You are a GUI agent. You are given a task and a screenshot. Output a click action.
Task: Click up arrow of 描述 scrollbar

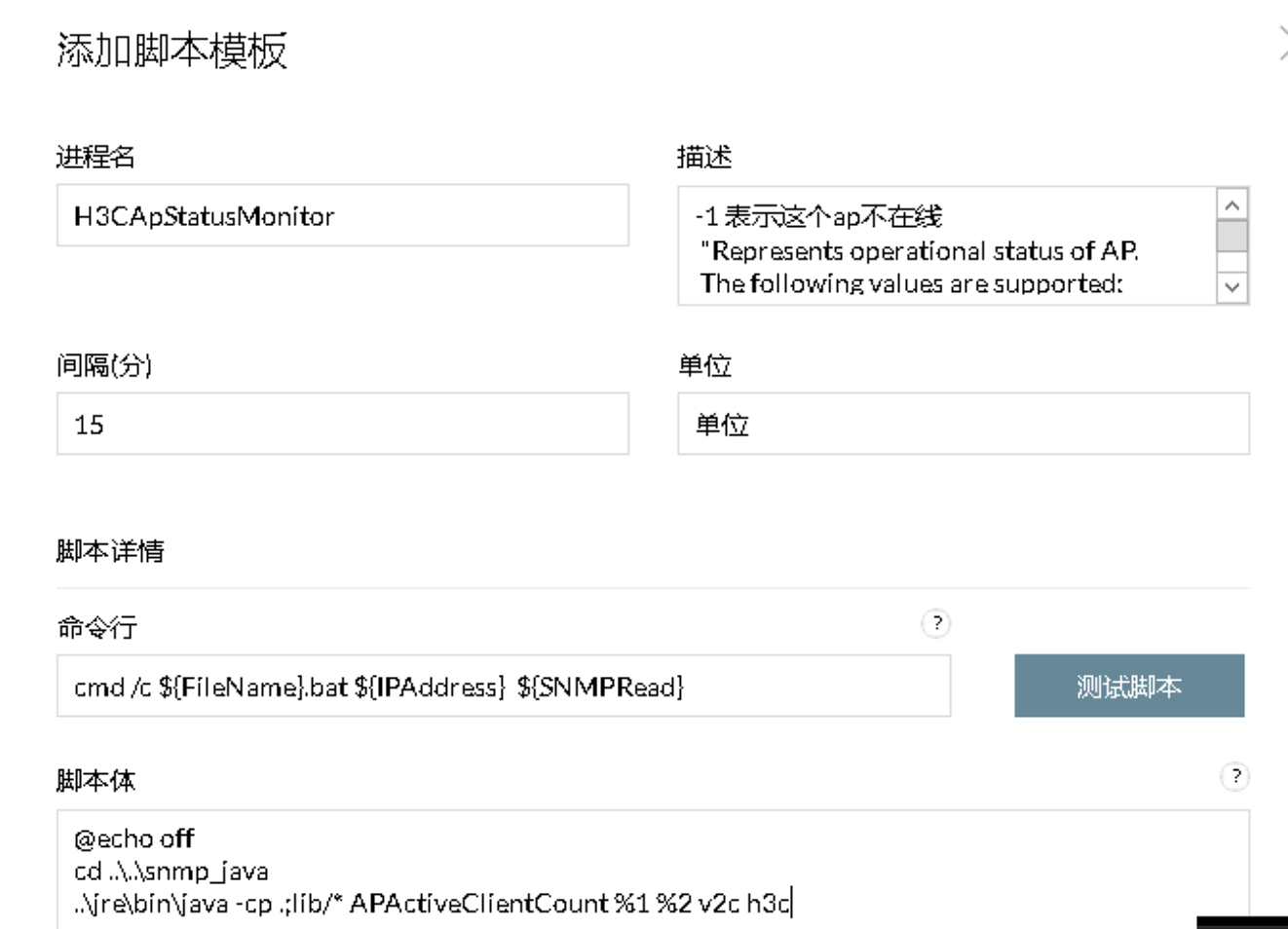1232,204
